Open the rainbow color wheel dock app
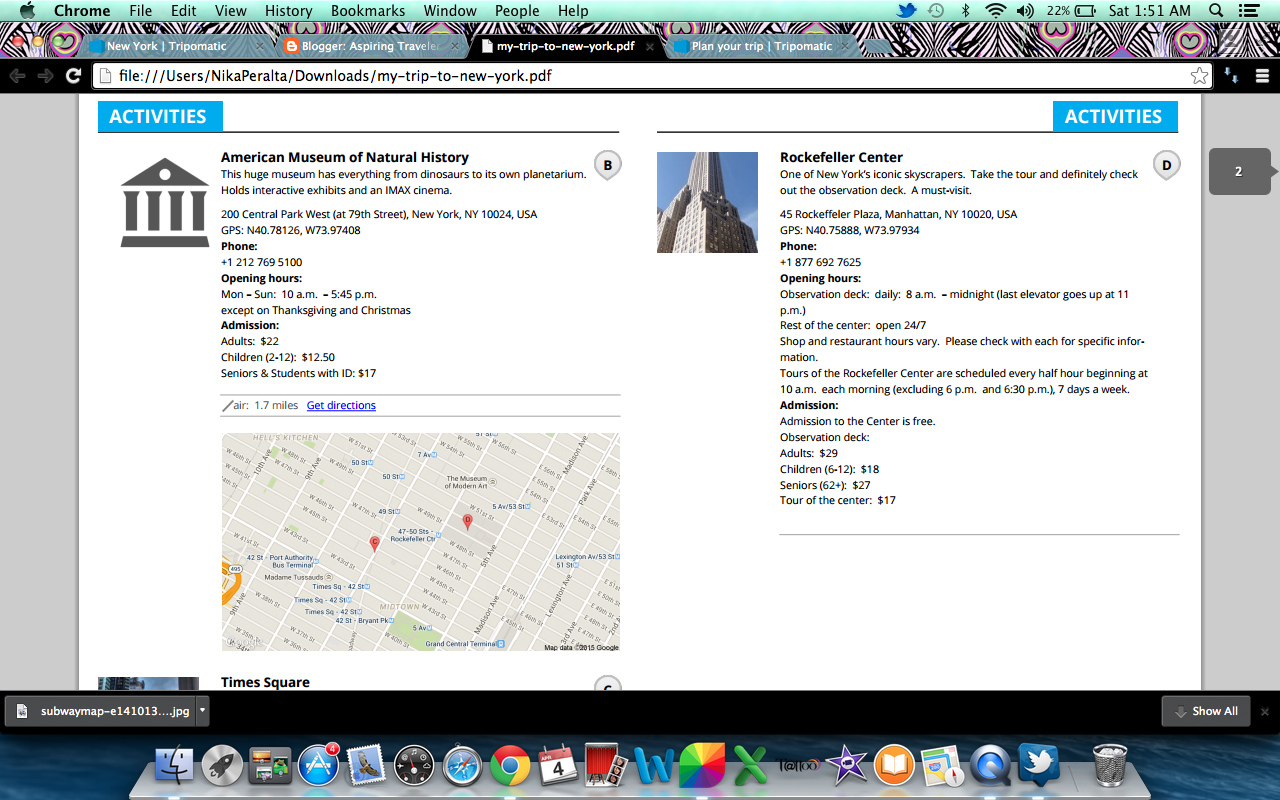1280x800 pixels. (x=702, y=766)
